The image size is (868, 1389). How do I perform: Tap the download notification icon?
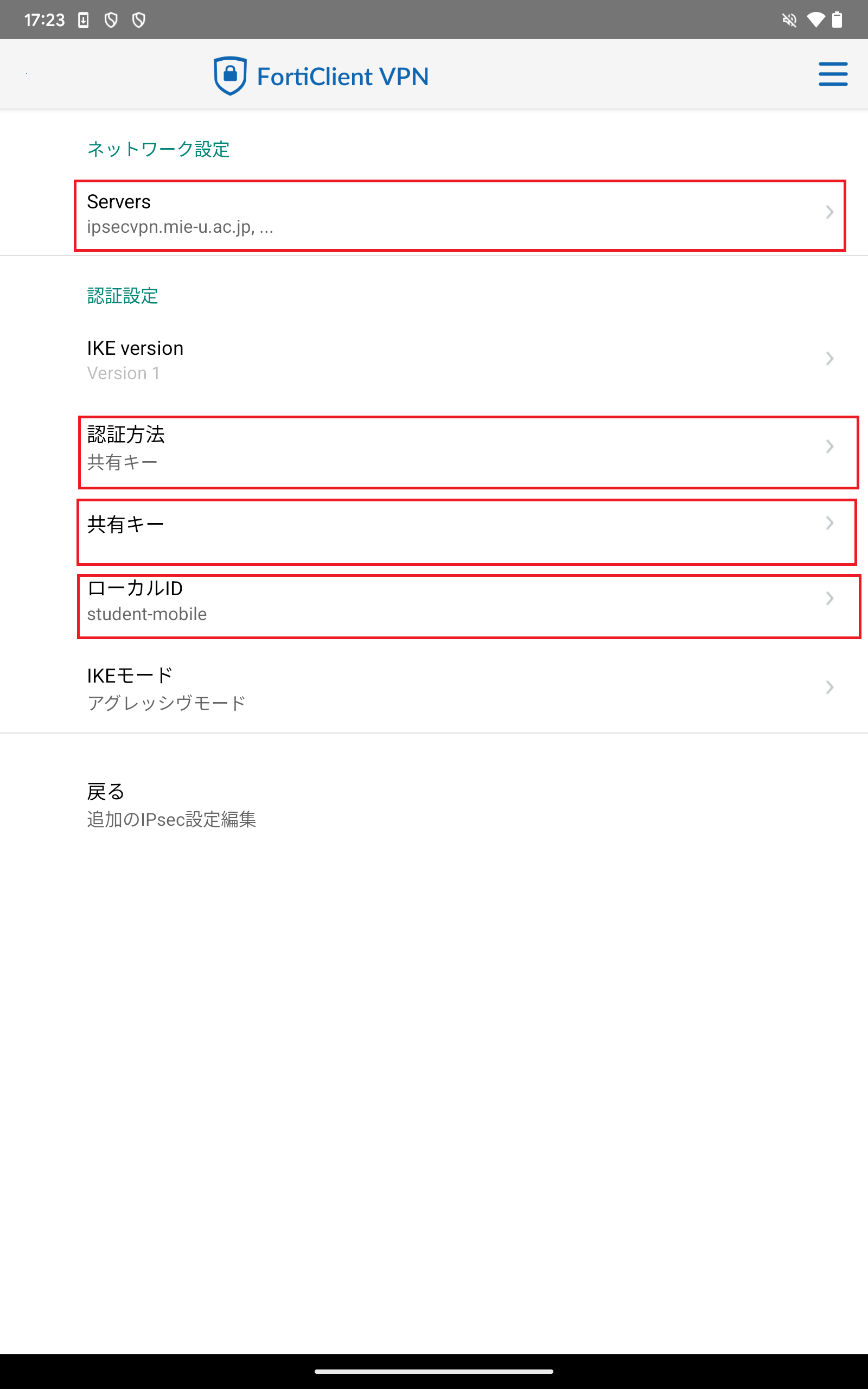tap(83, 20)
